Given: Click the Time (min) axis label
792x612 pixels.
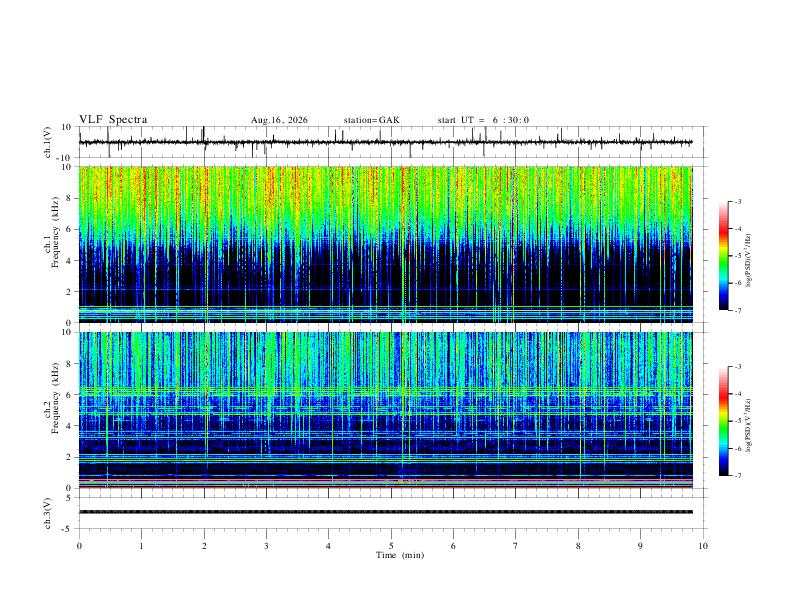Looking at the screenshot, I should point(400,555).
